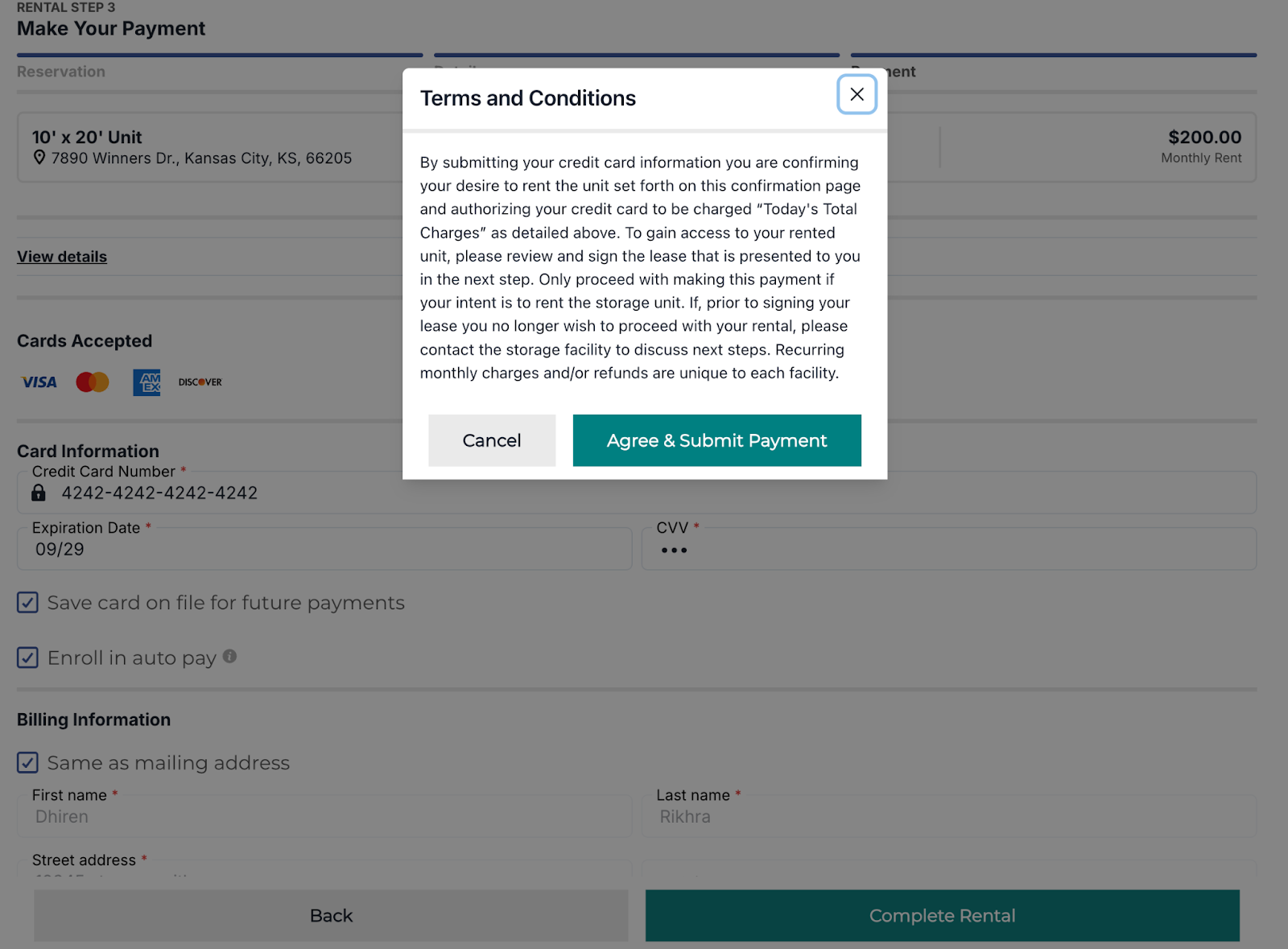Go to the Reservation step tab

61,72
